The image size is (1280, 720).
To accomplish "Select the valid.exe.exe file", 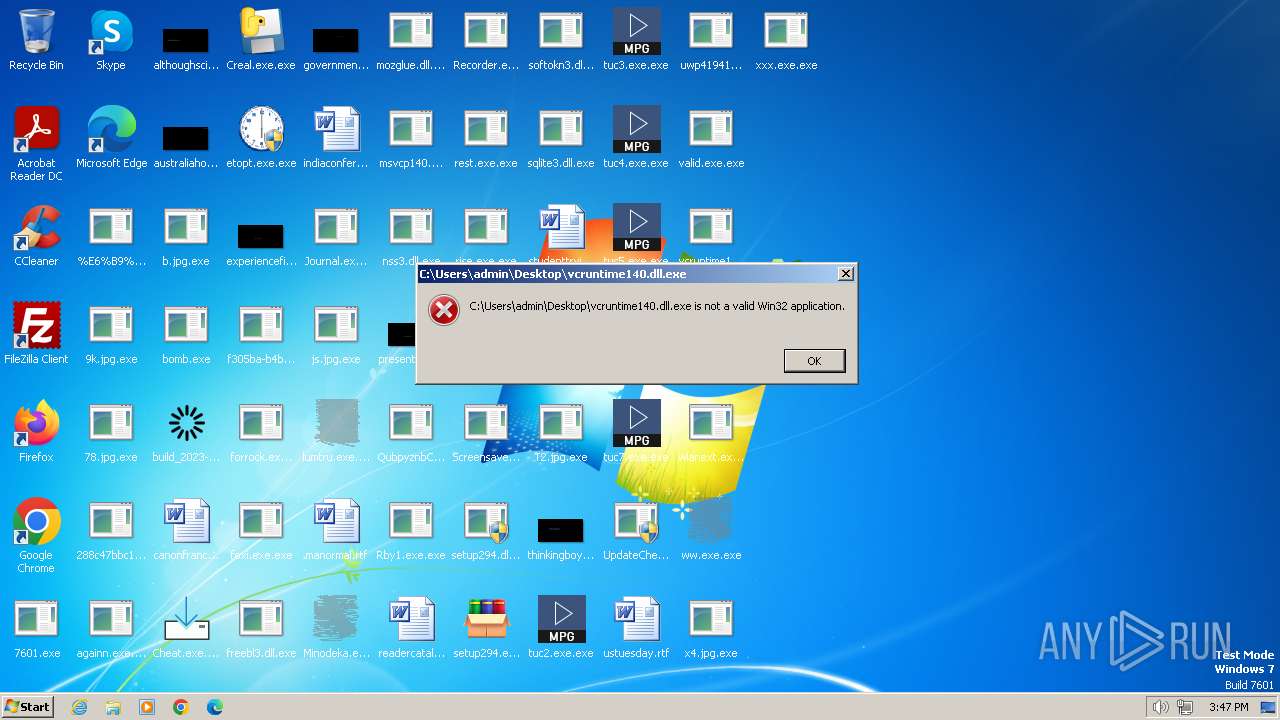I will [x=711, y=138].
